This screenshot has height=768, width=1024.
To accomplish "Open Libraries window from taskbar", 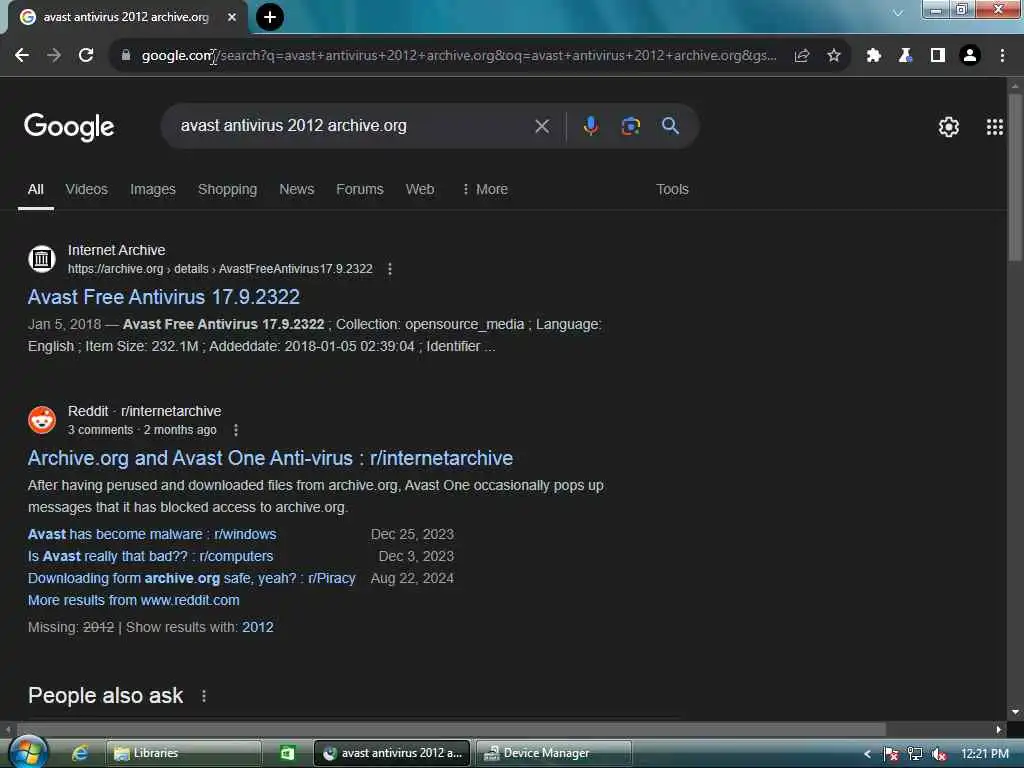I will (x=184, y=753).
